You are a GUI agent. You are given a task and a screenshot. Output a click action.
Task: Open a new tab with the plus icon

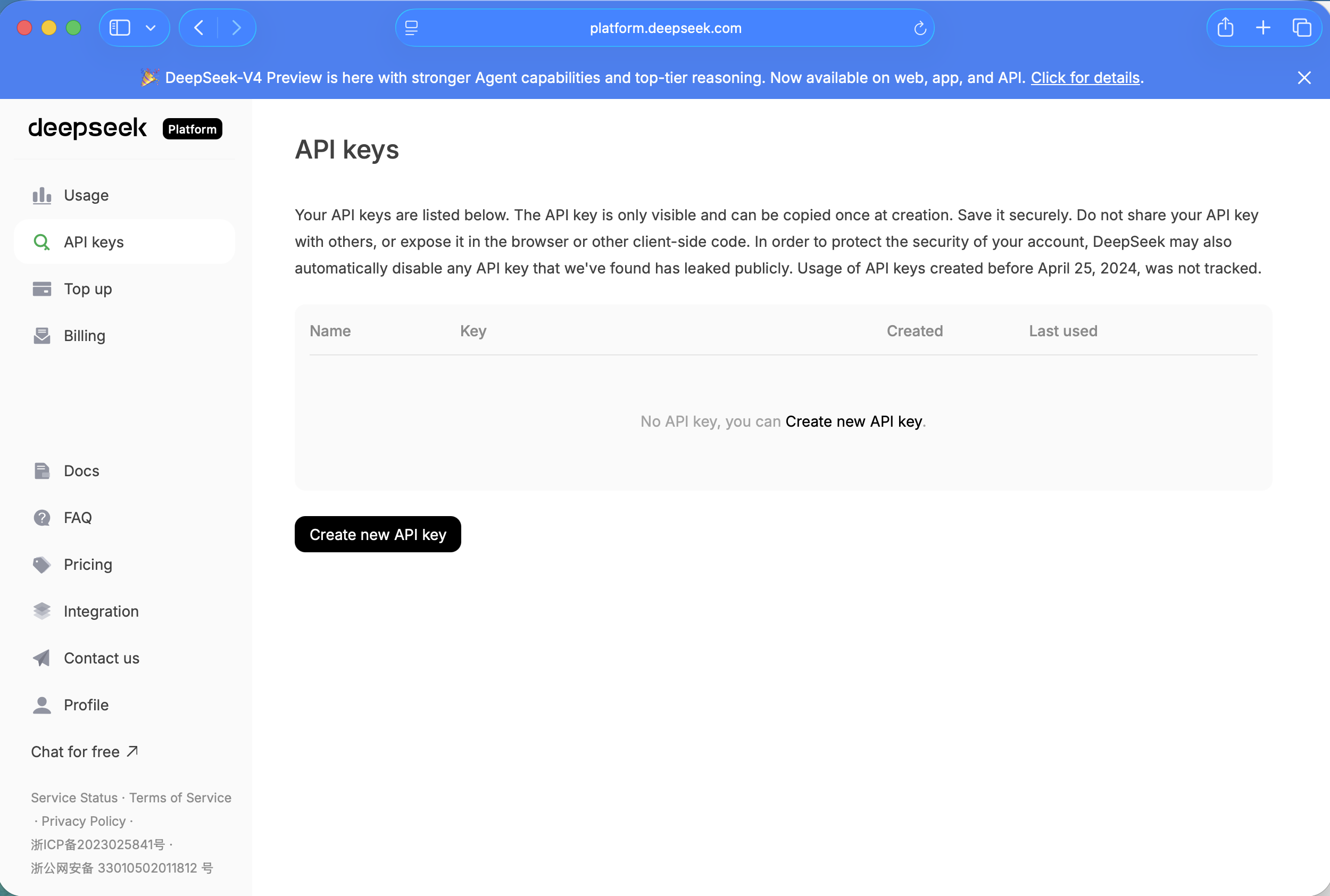[x=1263, y=28]
